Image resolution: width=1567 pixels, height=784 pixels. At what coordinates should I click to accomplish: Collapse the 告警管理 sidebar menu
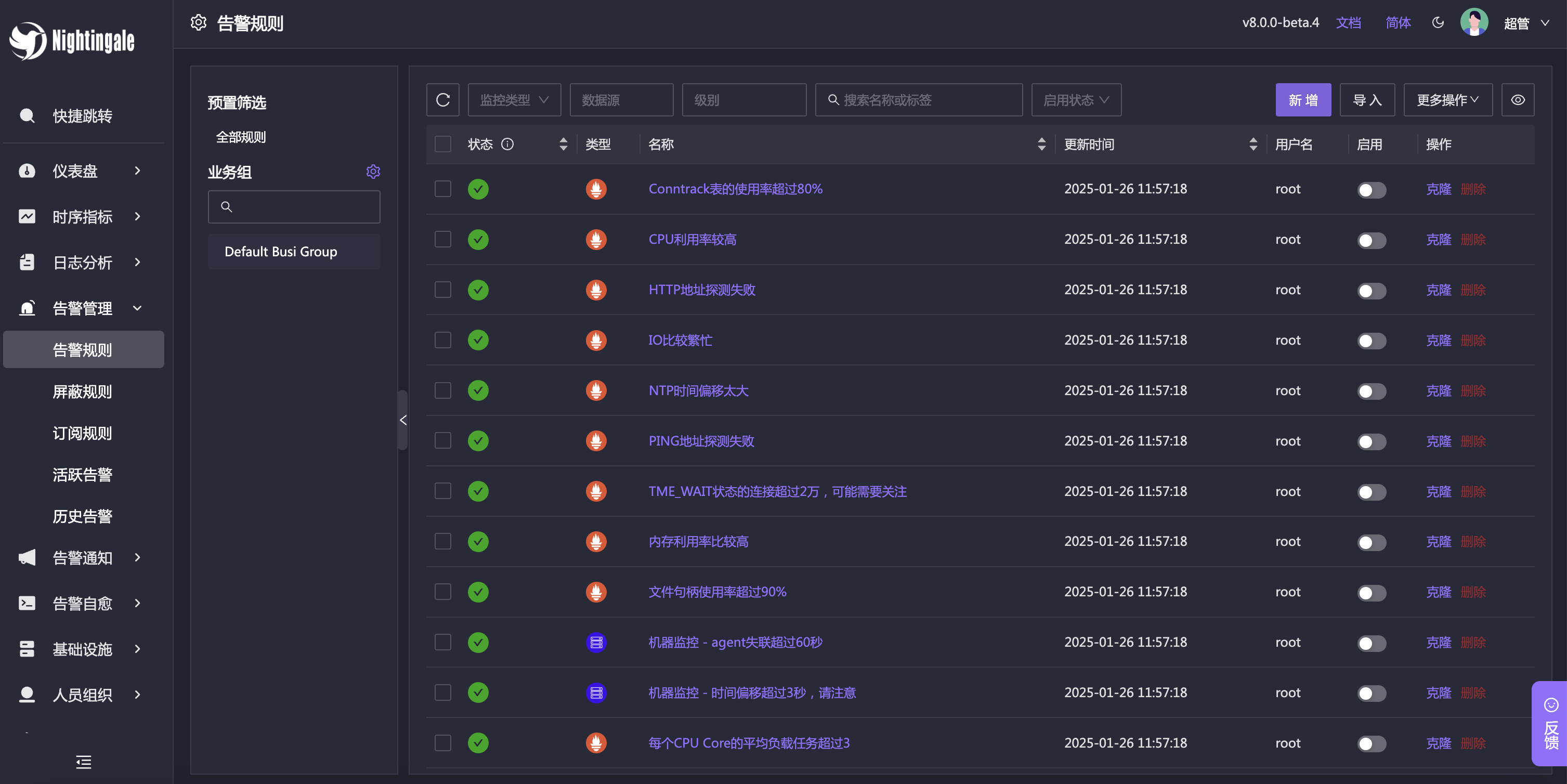click(83, 308)
